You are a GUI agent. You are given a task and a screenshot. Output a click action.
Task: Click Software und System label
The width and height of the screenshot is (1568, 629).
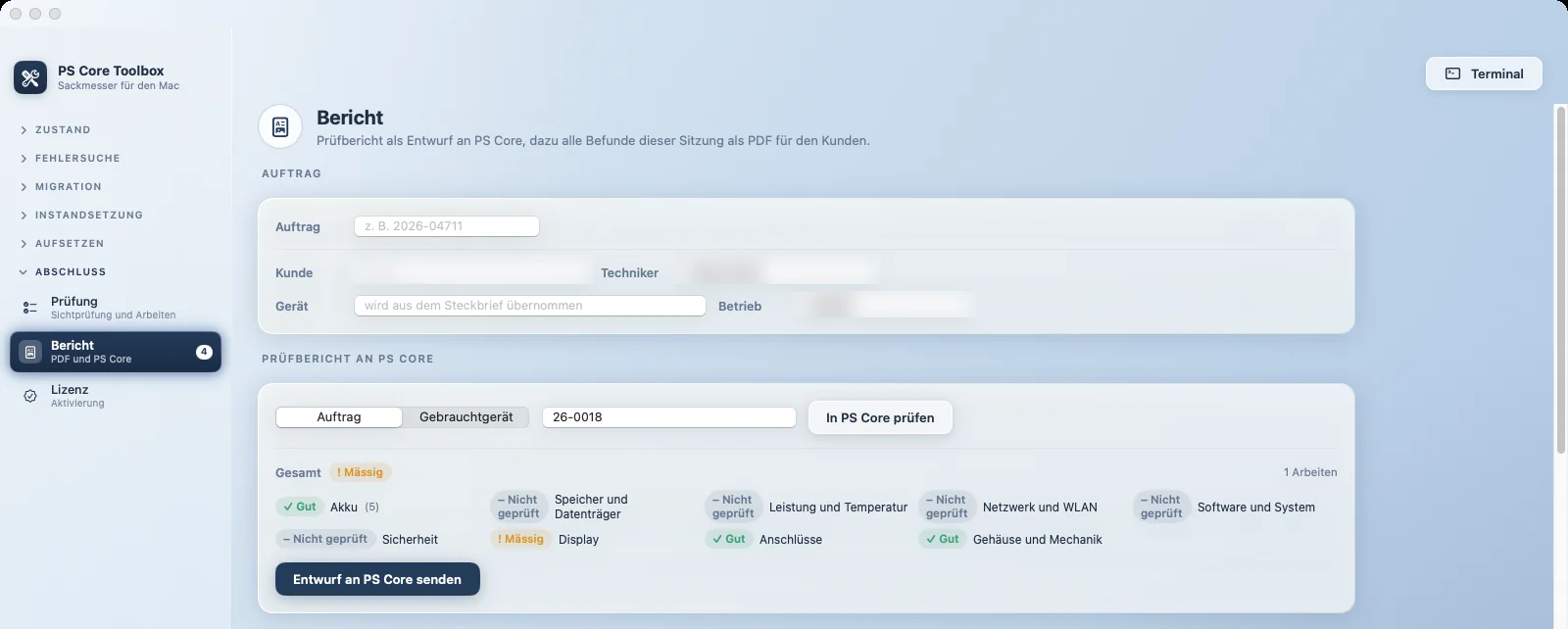pyautogui.click(x=1256, y=508)
